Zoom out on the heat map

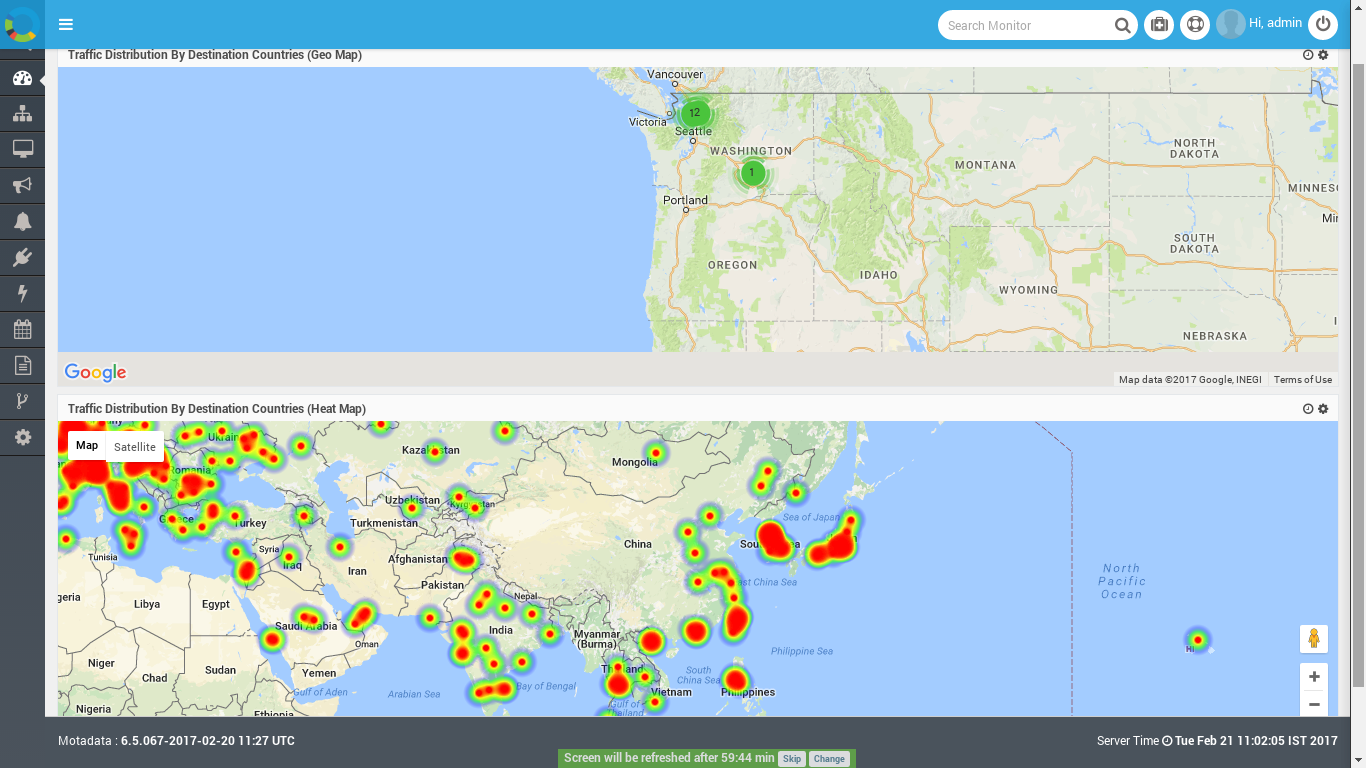pos(1314,704)
